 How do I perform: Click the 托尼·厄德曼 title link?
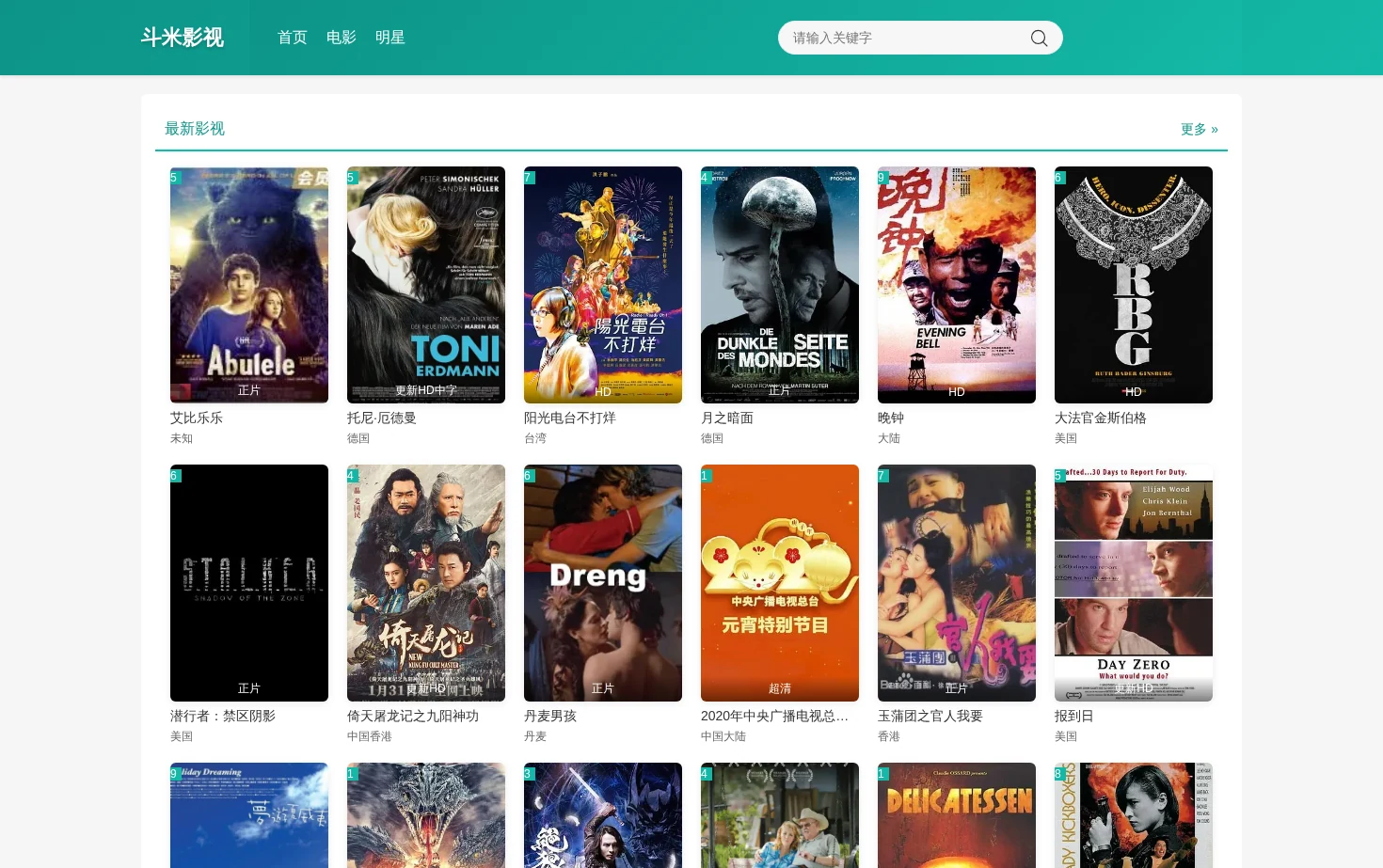click(382, 418)
